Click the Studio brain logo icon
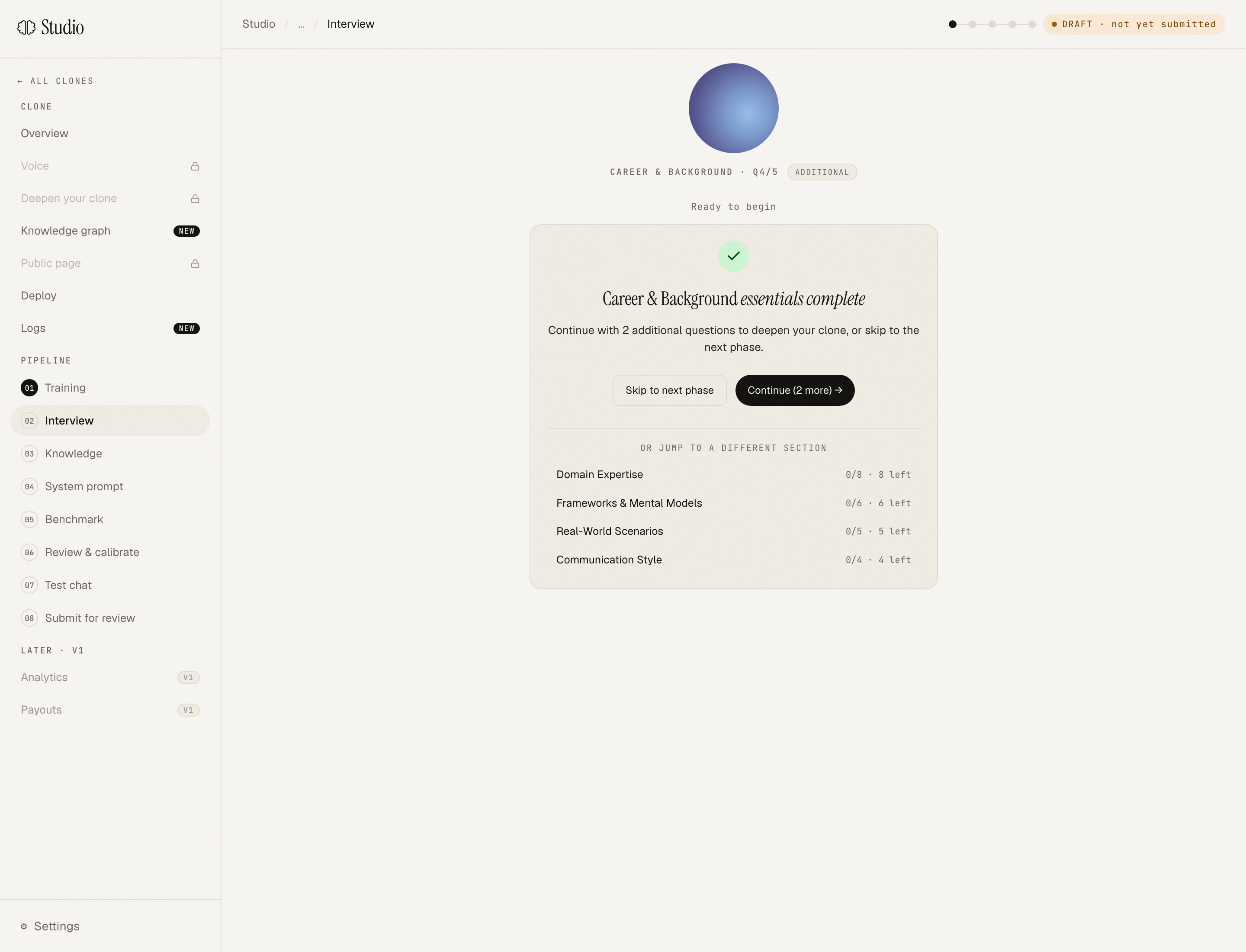Screen dimensions: 1246x952 point(26,27)
